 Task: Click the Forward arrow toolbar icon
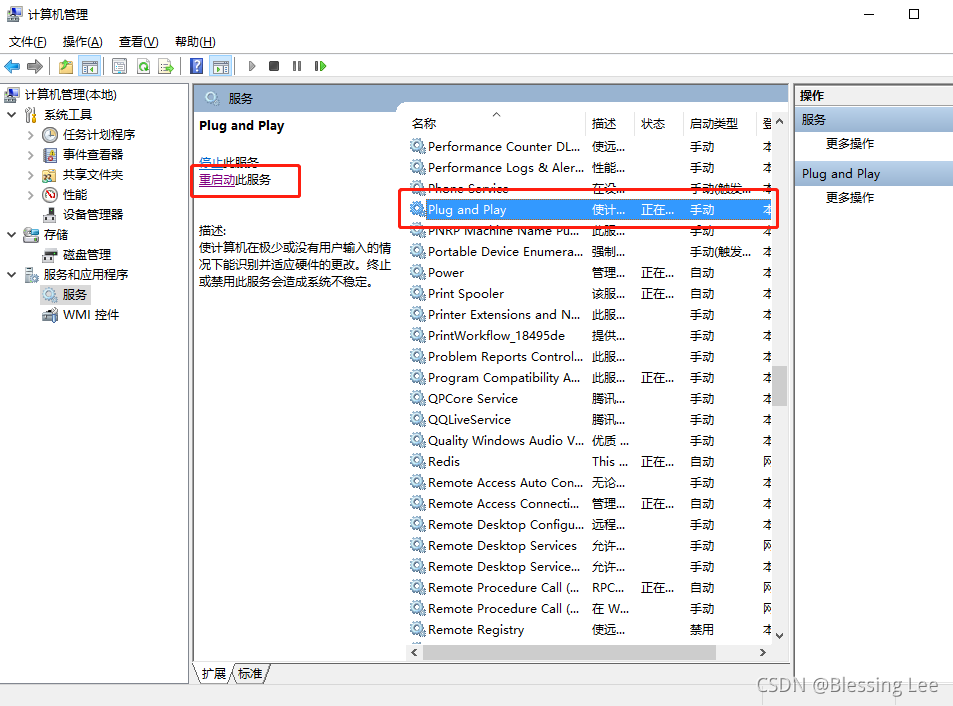35,66
